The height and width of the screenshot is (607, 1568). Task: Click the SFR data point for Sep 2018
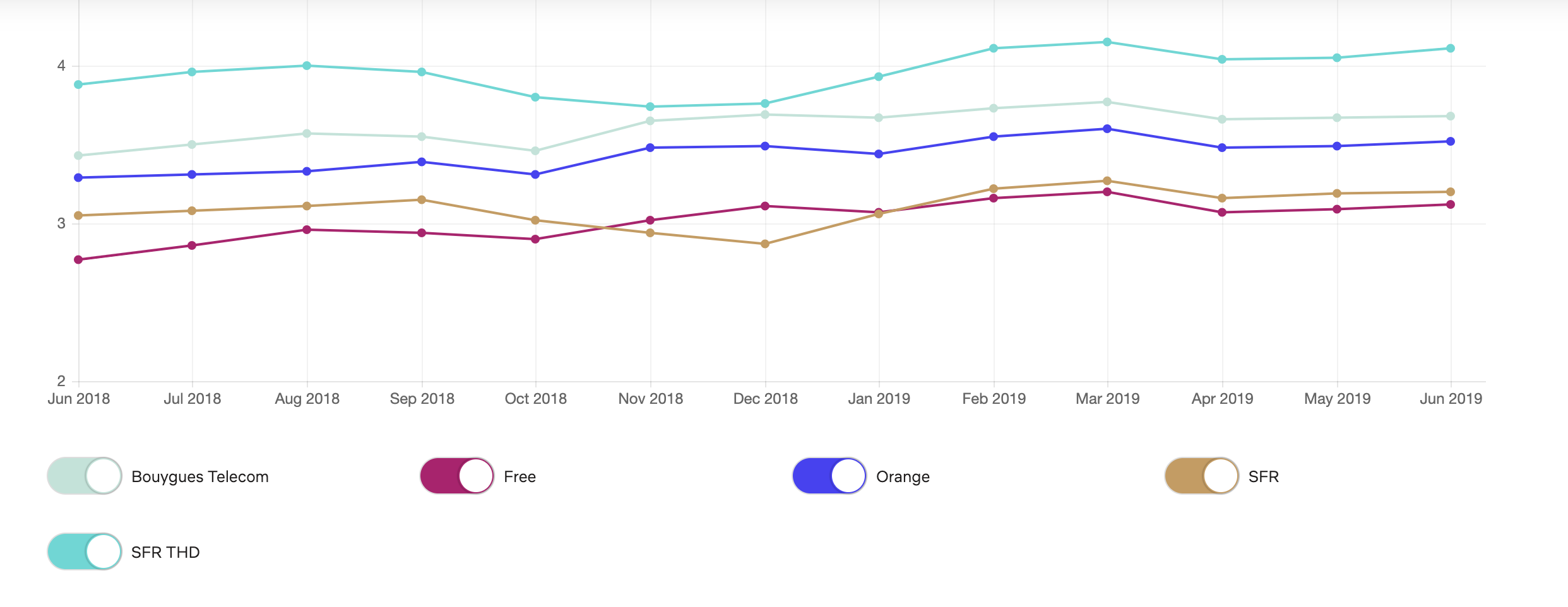coord(422,200)
